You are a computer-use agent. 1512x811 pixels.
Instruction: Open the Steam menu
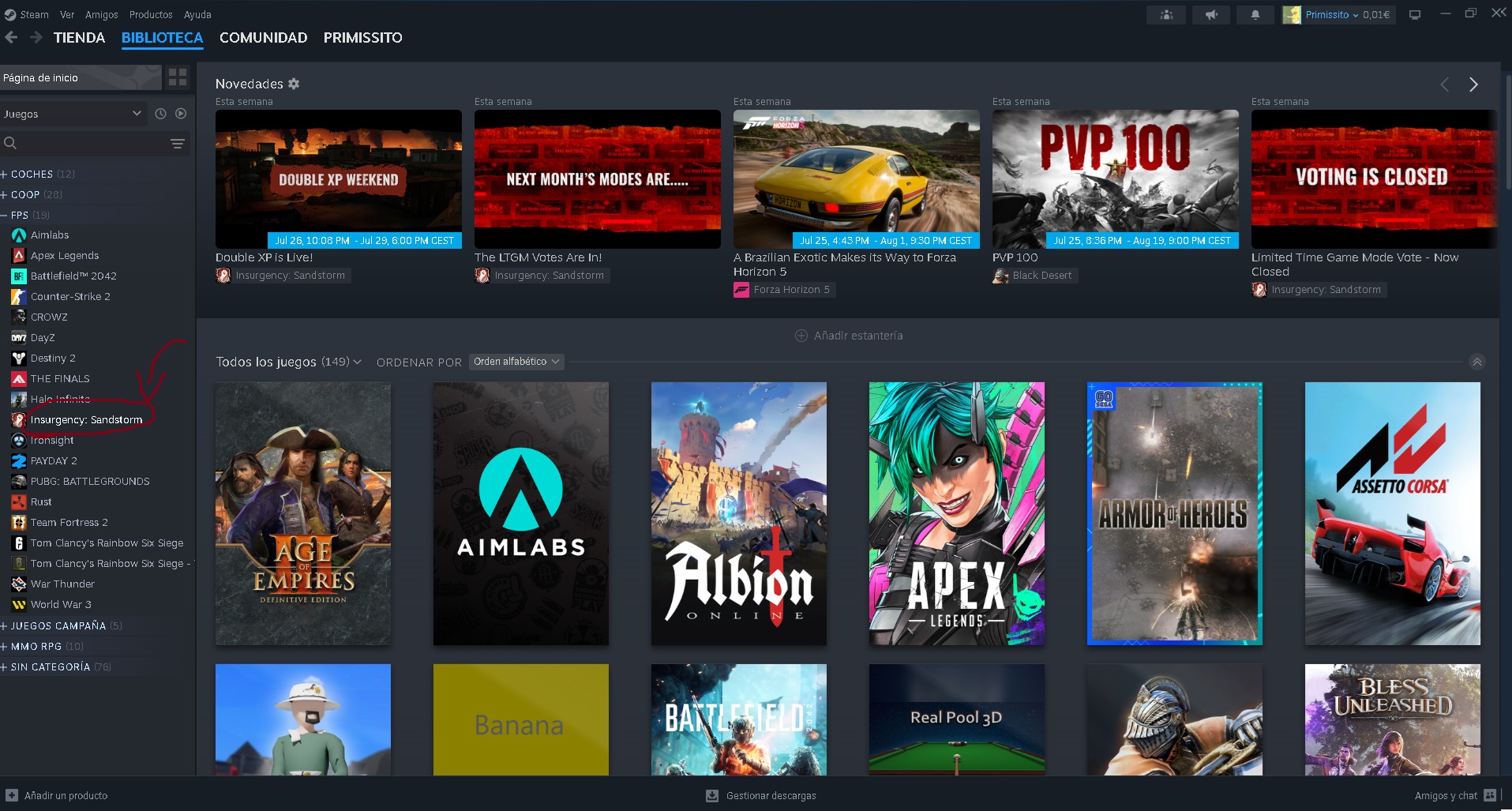(x=34, y=14)
